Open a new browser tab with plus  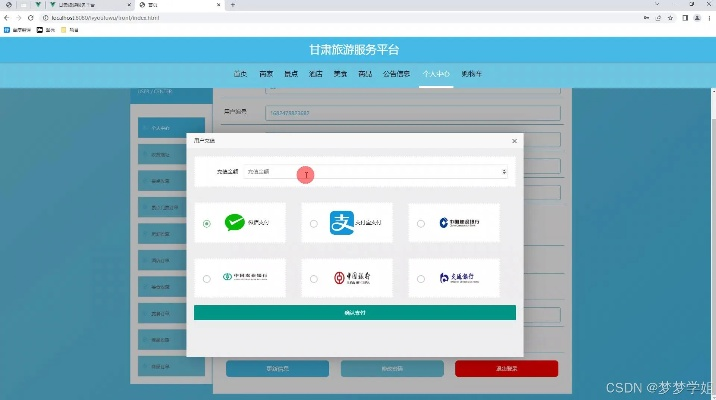tap(232, 5)
